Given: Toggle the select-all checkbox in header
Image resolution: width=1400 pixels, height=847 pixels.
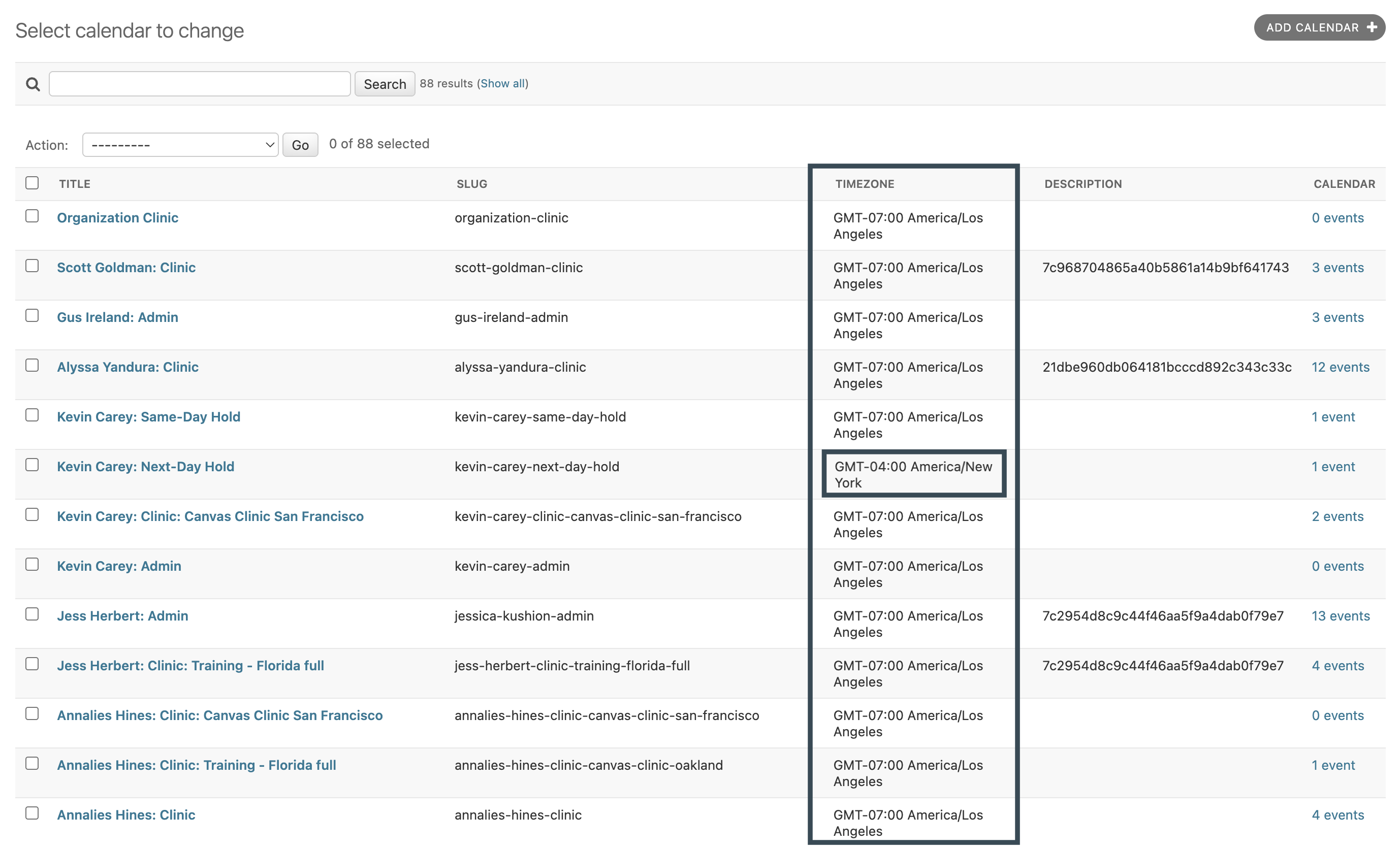Looking at the screenshot, I should tap(33, 183).
